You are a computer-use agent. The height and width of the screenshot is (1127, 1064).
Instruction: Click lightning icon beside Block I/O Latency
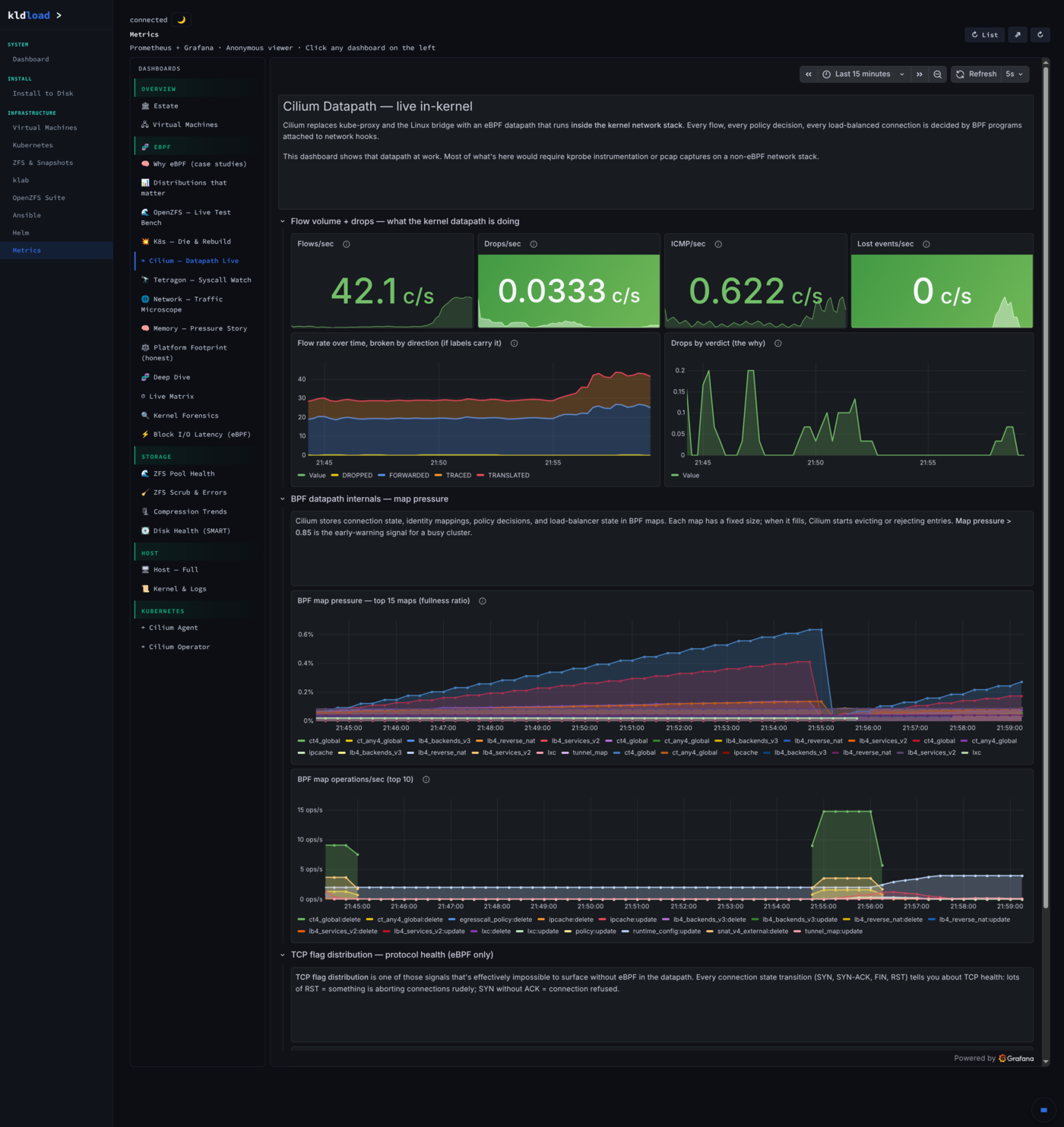(145, 435)
